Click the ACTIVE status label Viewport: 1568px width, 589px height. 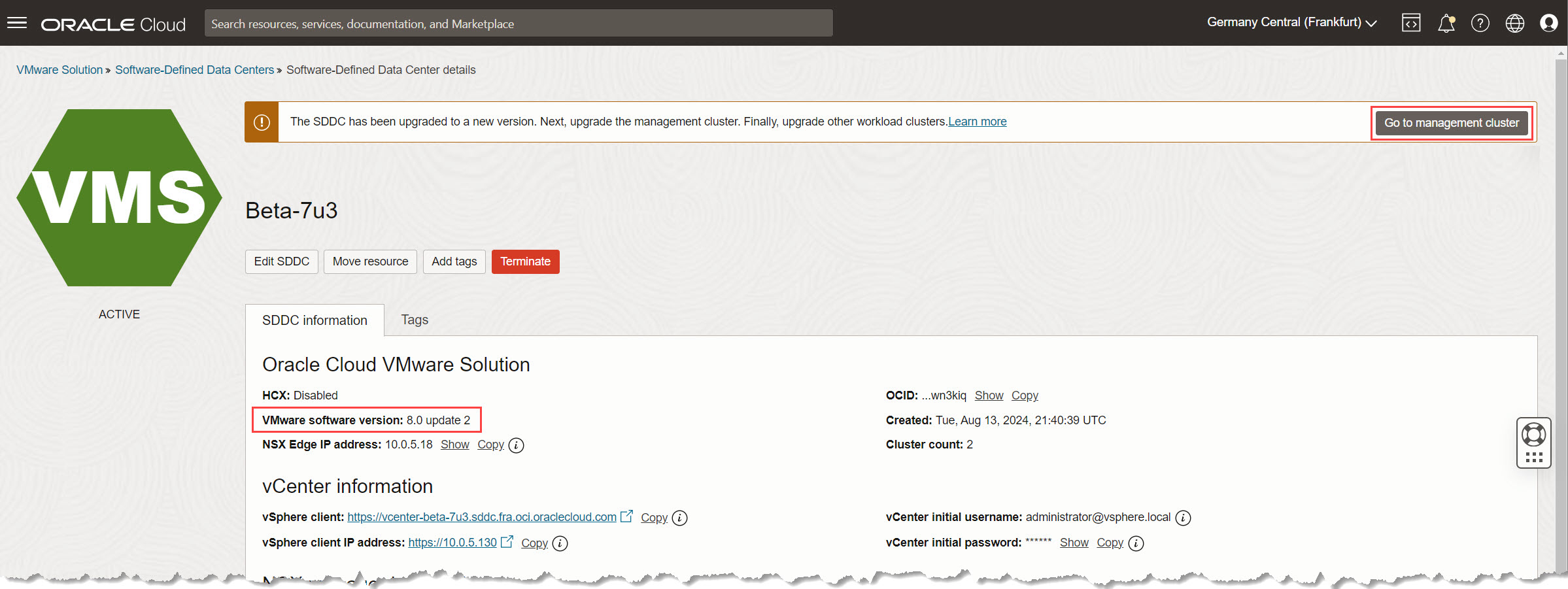coord(119,314)
